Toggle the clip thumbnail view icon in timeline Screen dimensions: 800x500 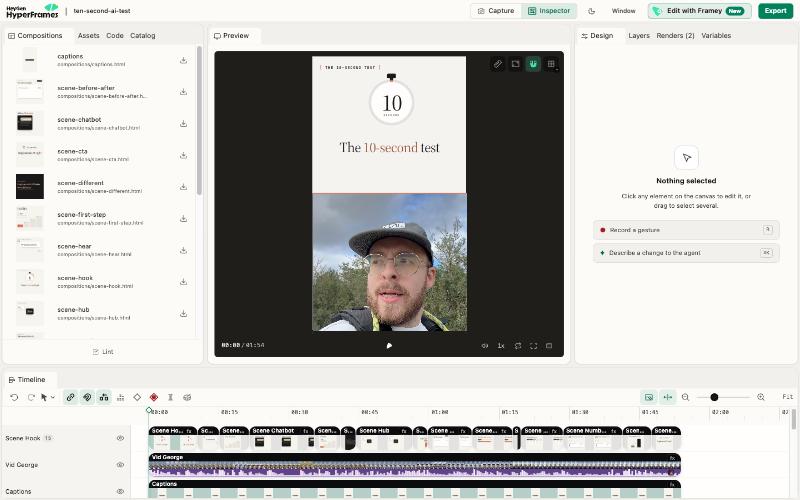pos(649,397)
